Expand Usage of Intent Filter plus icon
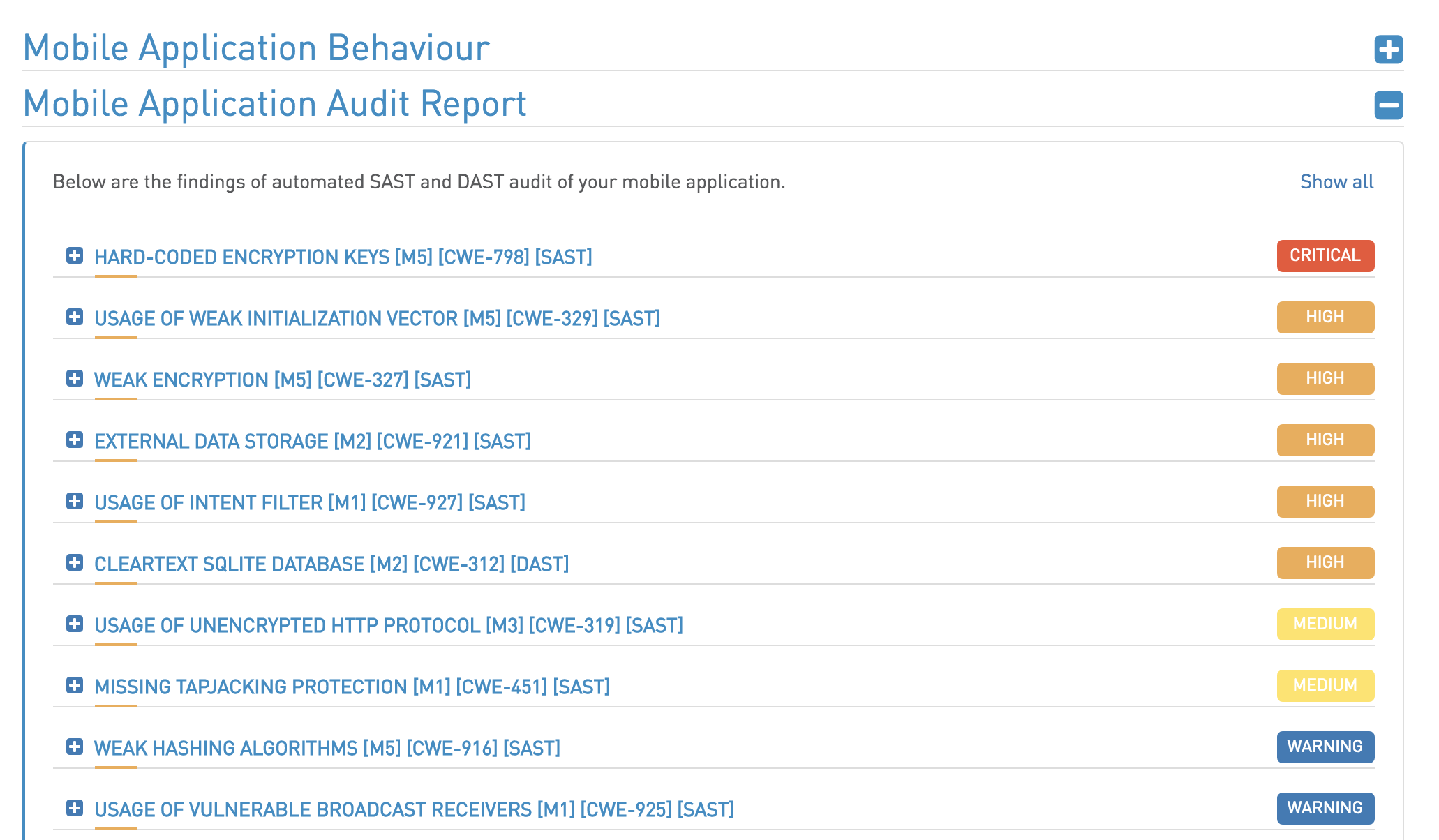 point(75,501)
